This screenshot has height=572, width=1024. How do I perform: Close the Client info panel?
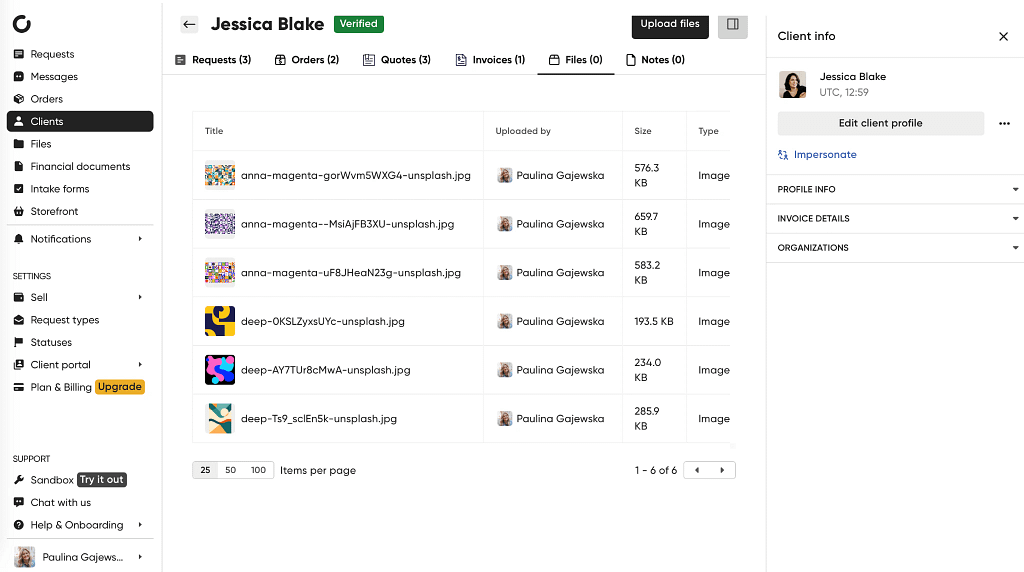pos(1004,37)
